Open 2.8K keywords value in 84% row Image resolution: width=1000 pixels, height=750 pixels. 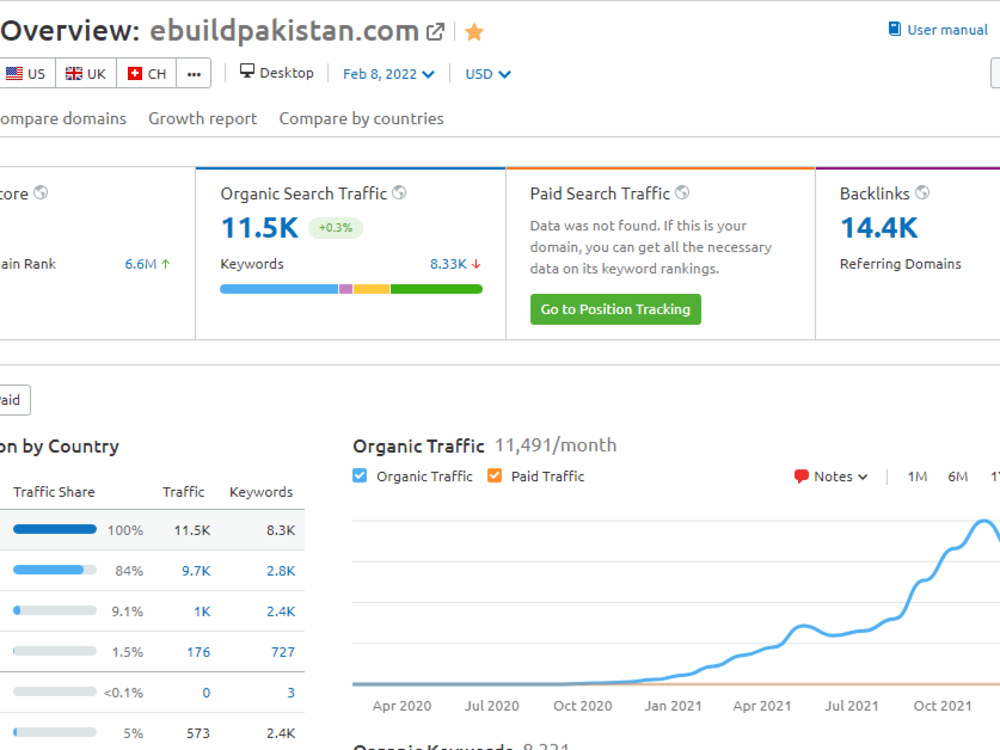coord(281,571)
